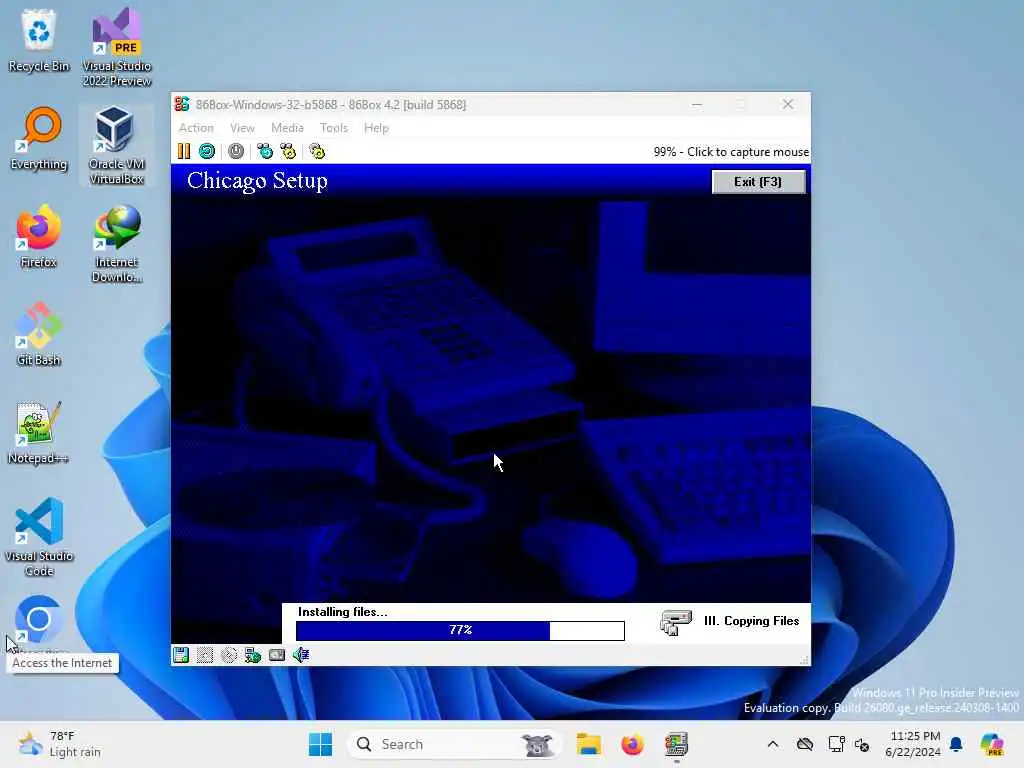Viewport: 1024px width, 768px height.
Task: Click the 86Box icon in title bar
Action: tap(182, 104)
